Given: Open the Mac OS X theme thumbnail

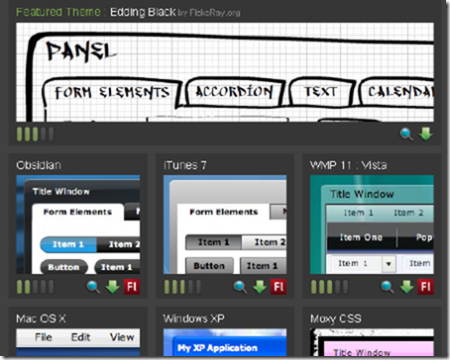Looking at the screenshot, I should 78,342.
